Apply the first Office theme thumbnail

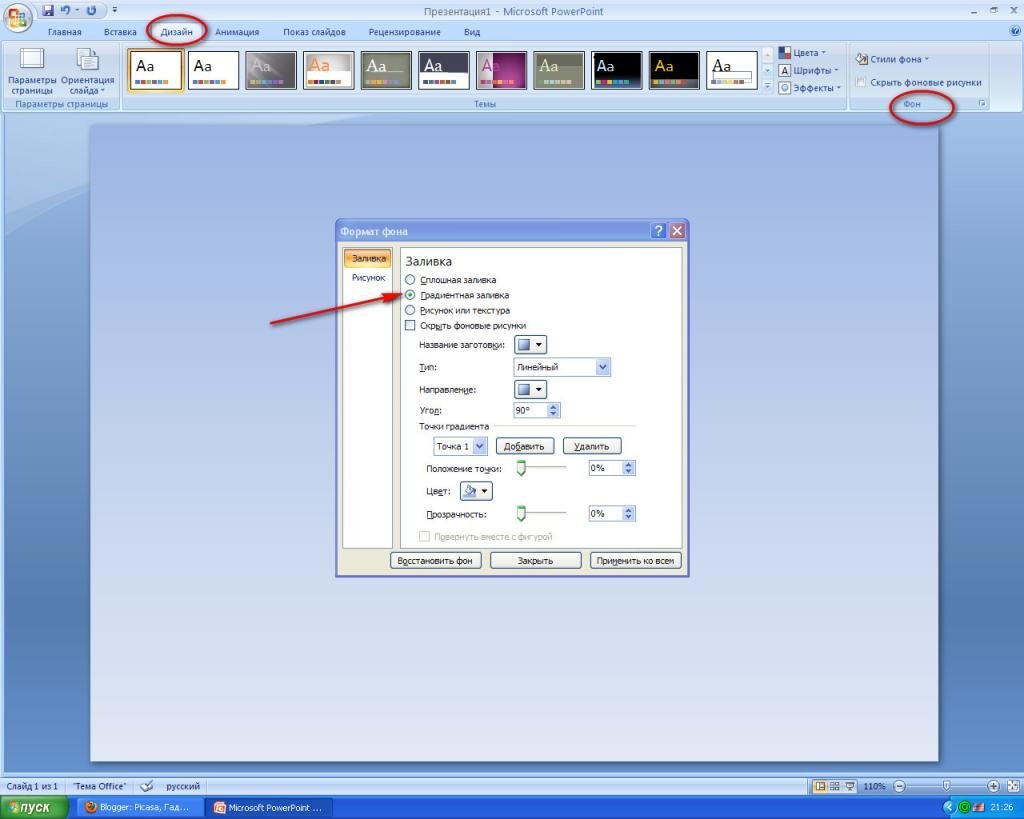pos(156,71)
